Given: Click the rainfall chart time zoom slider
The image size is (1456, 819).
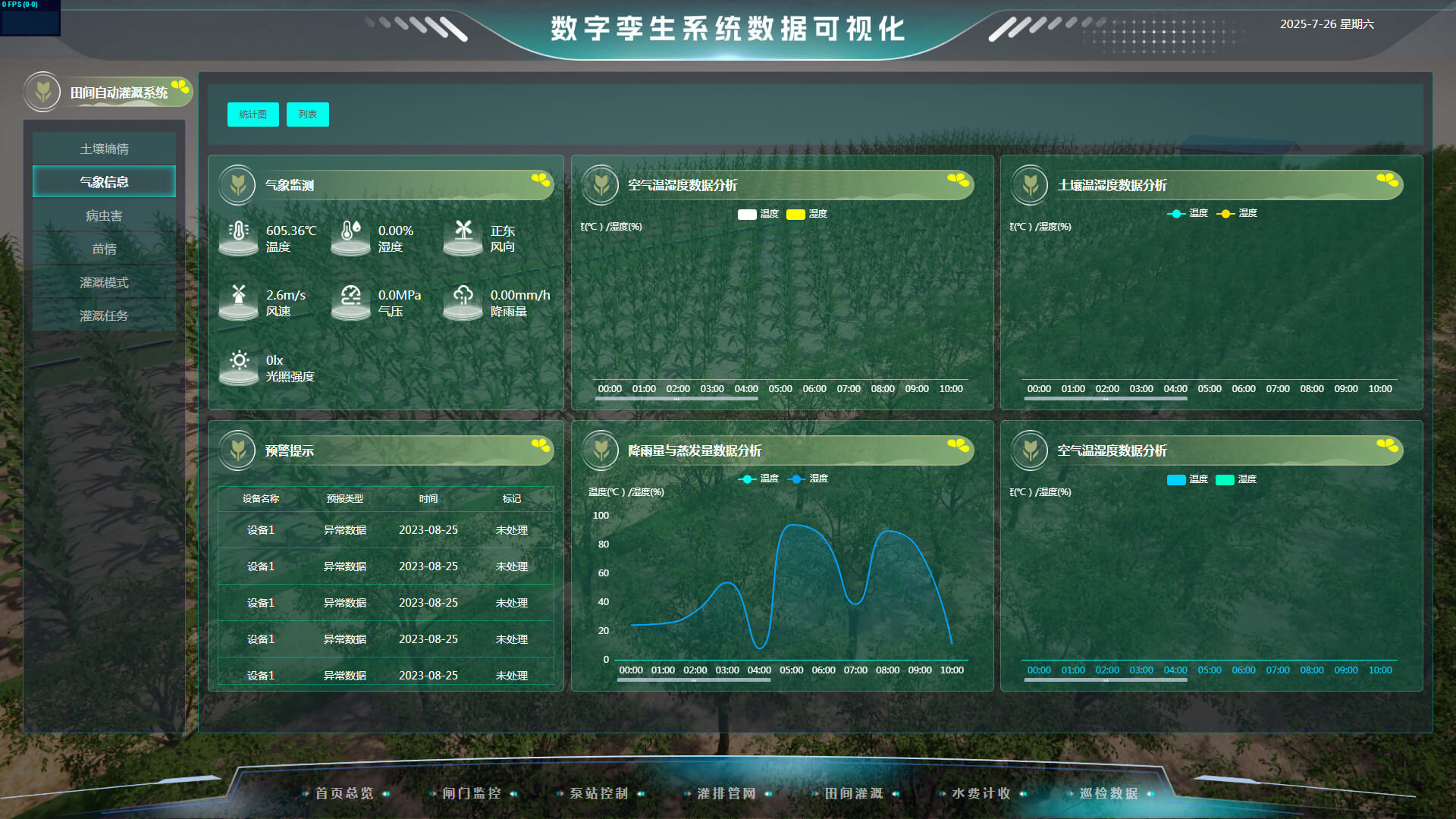Looking at the screenshot, I should click(x=694, y=680).
